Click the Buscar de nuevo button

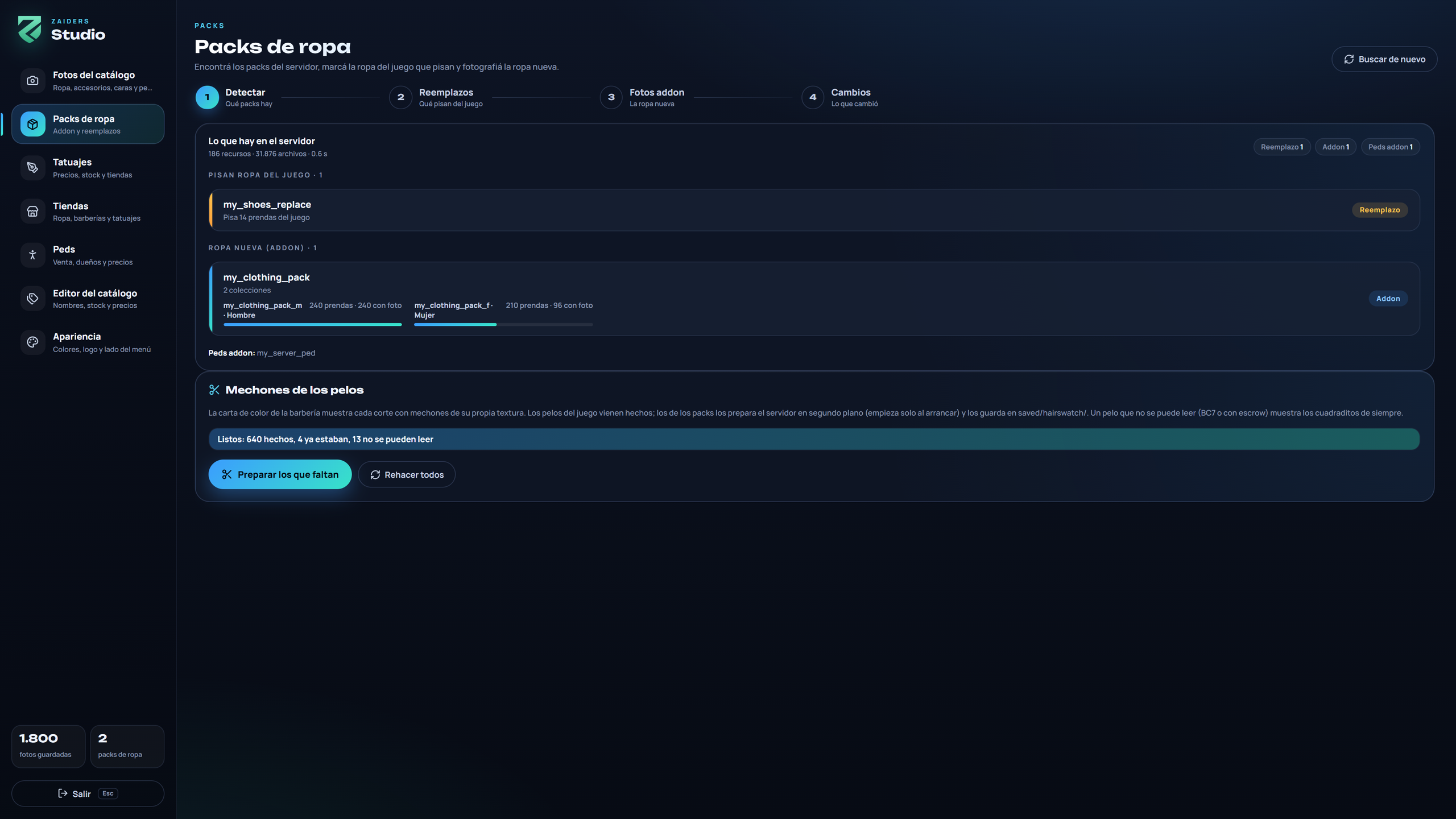click(x=1384, y=59)
